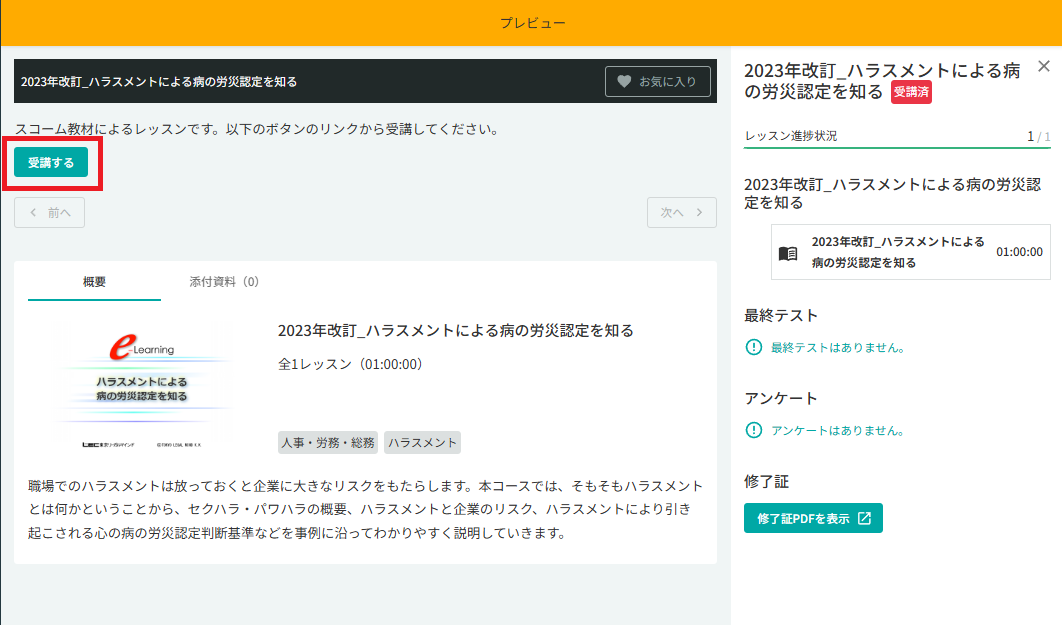Open the course thumbnail image
Screen dimensions: 1062x625
[x=142, y=386]
